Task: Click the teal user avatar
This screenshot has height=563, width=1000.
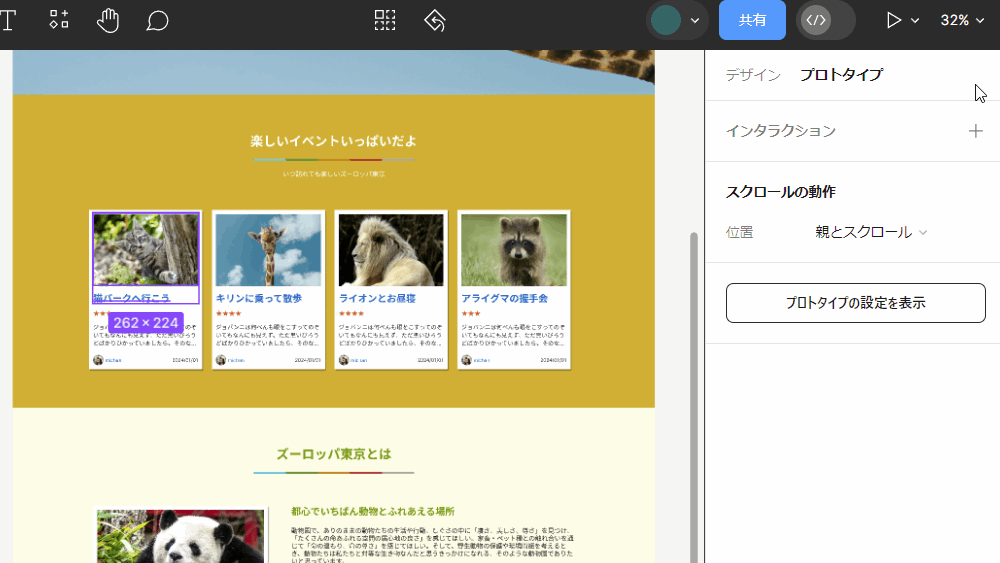Action: (x=666, y=20)
